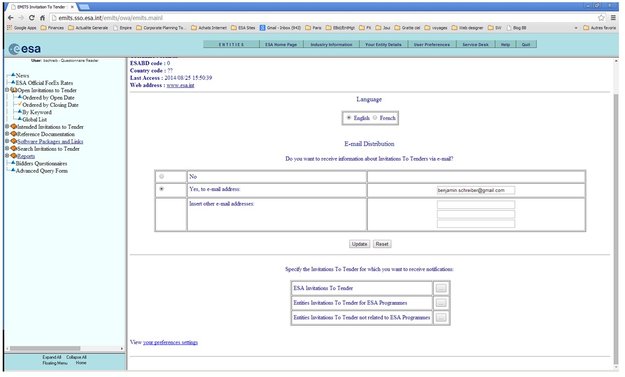
Task: Click the Reset button
Action: [x=382, y=244]
